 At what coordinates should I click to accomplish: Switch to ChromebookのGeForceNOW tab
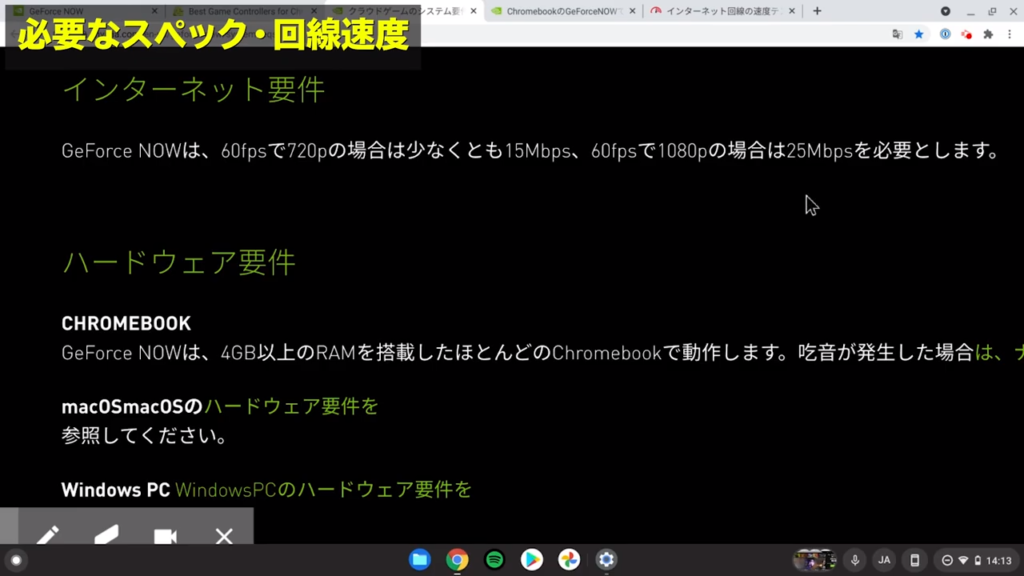[x=558, y=11]
